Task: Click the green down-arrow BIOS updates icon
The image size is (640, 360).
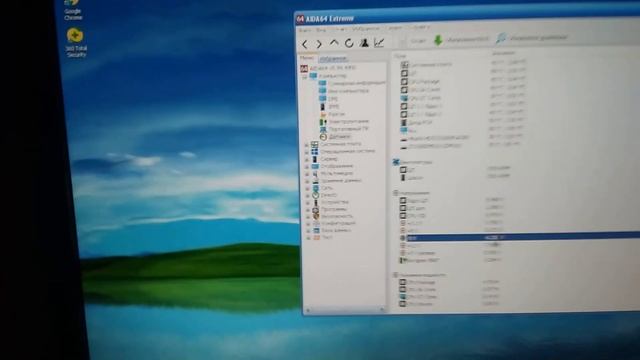Action: click(438, 40)
